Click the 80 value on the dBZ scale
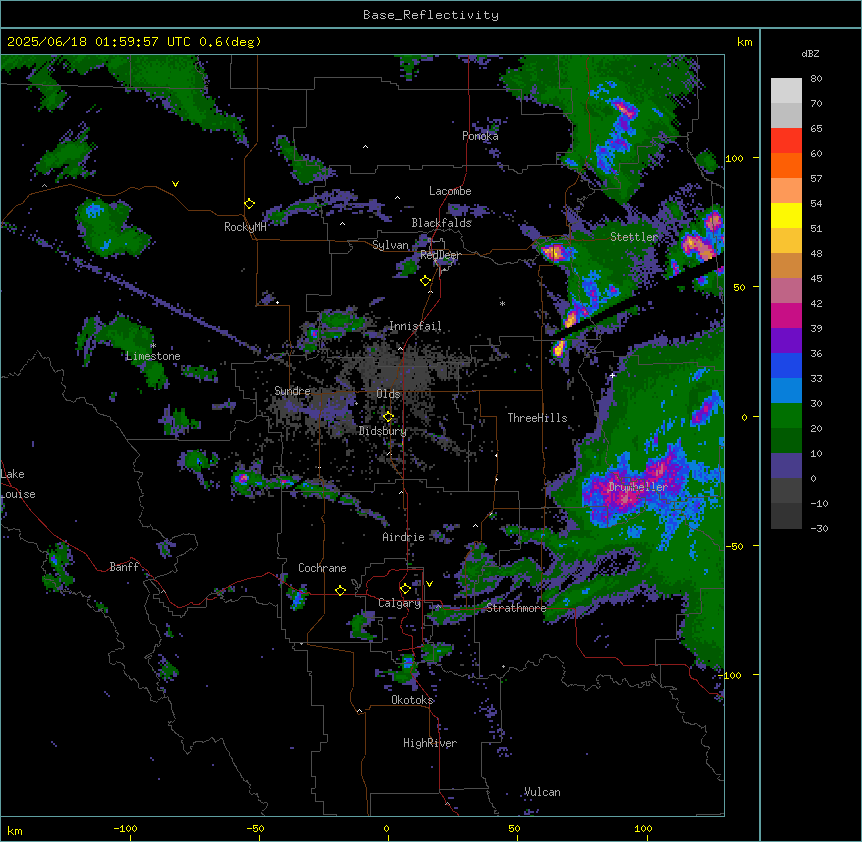862x842 pixels. tap(816, 79)
